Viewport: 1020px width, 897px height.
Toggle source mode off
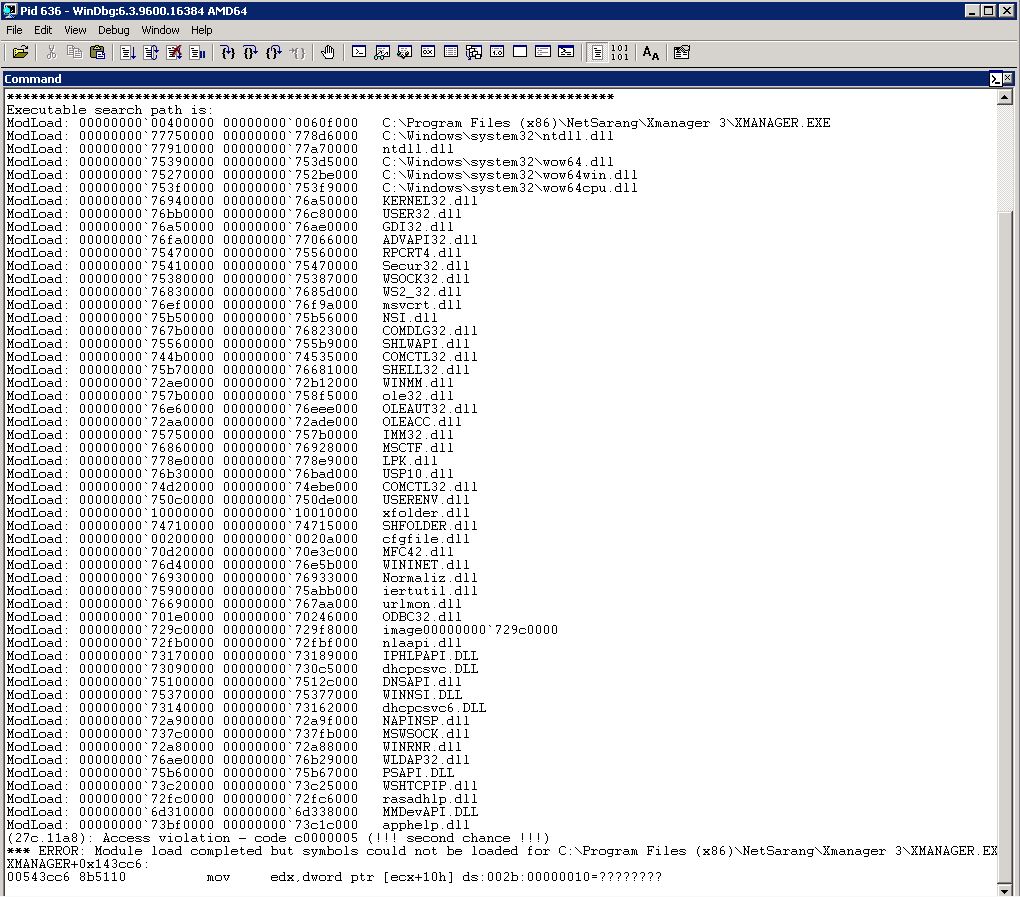click(619, 52)
